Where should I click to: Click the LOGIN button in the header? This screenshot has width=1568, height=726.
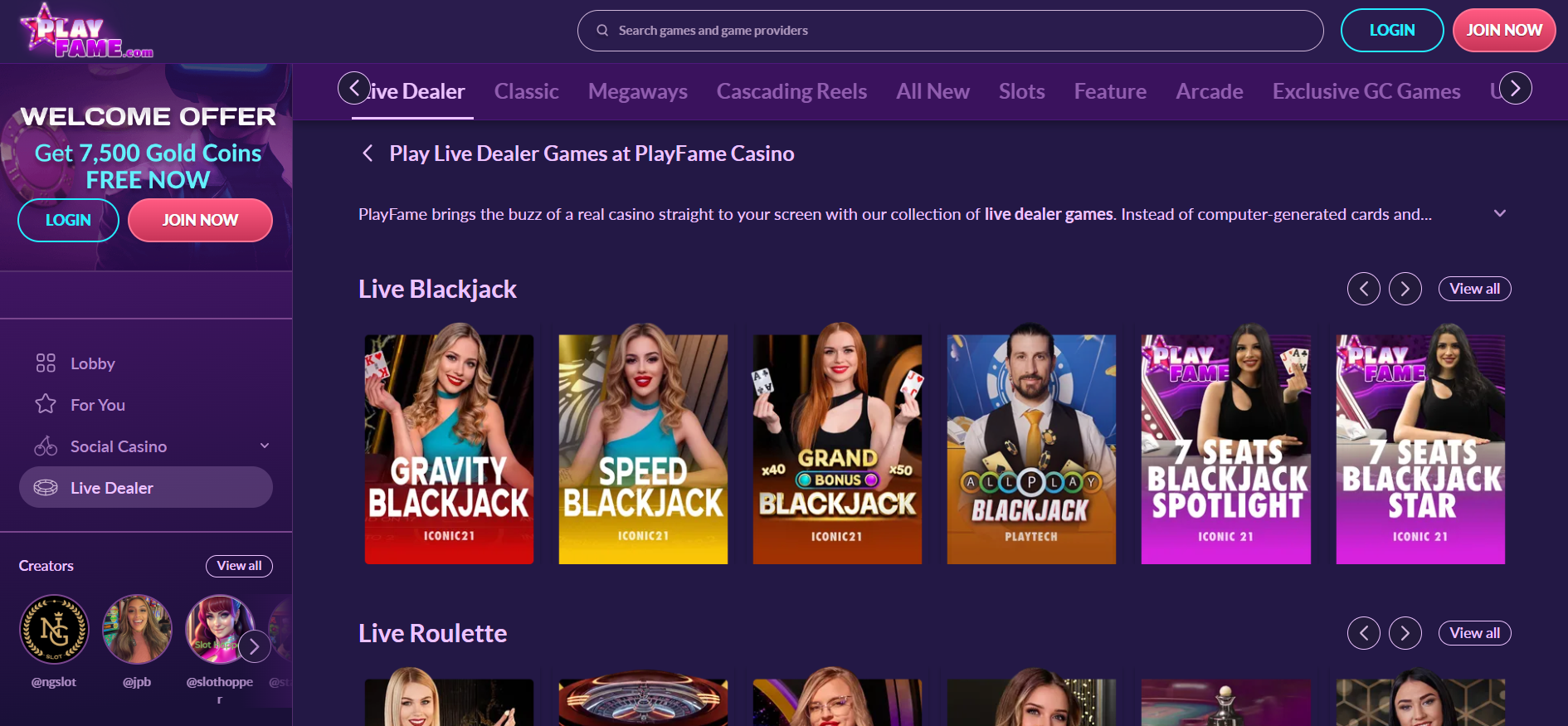click(x=1392, y=31)
